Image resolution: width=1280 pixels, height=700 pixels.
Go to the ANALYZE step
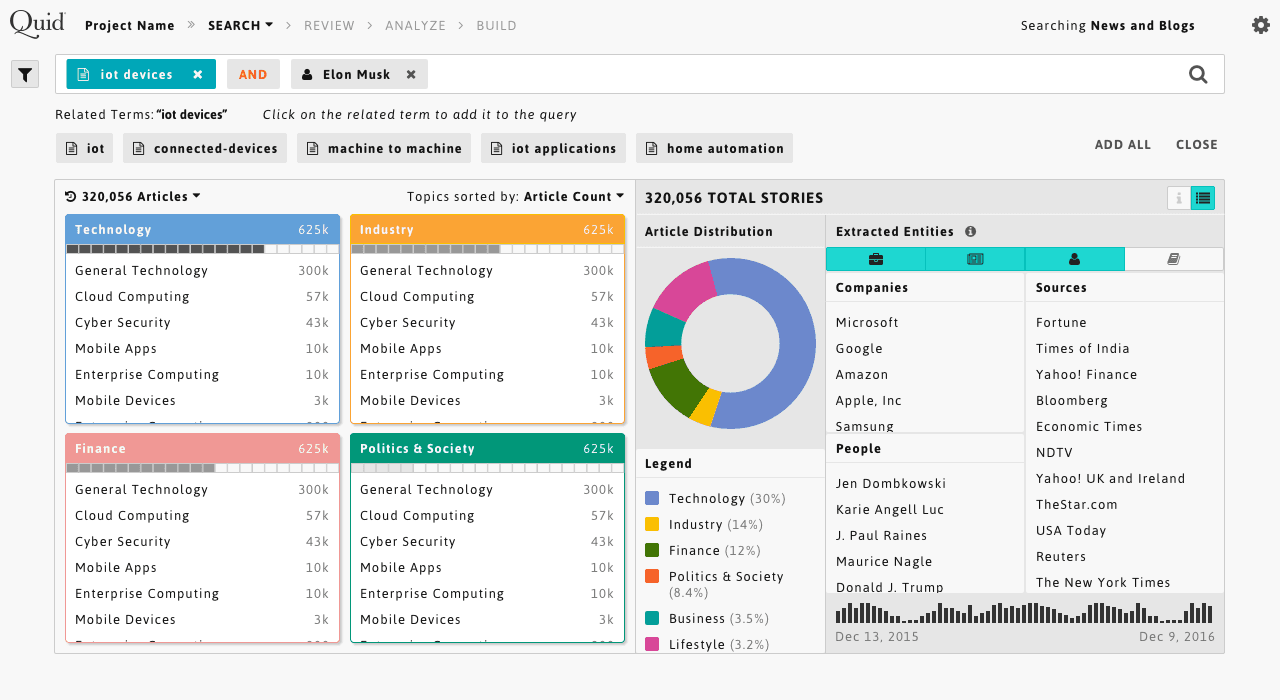pyautogui.click(x=416, y=25)
